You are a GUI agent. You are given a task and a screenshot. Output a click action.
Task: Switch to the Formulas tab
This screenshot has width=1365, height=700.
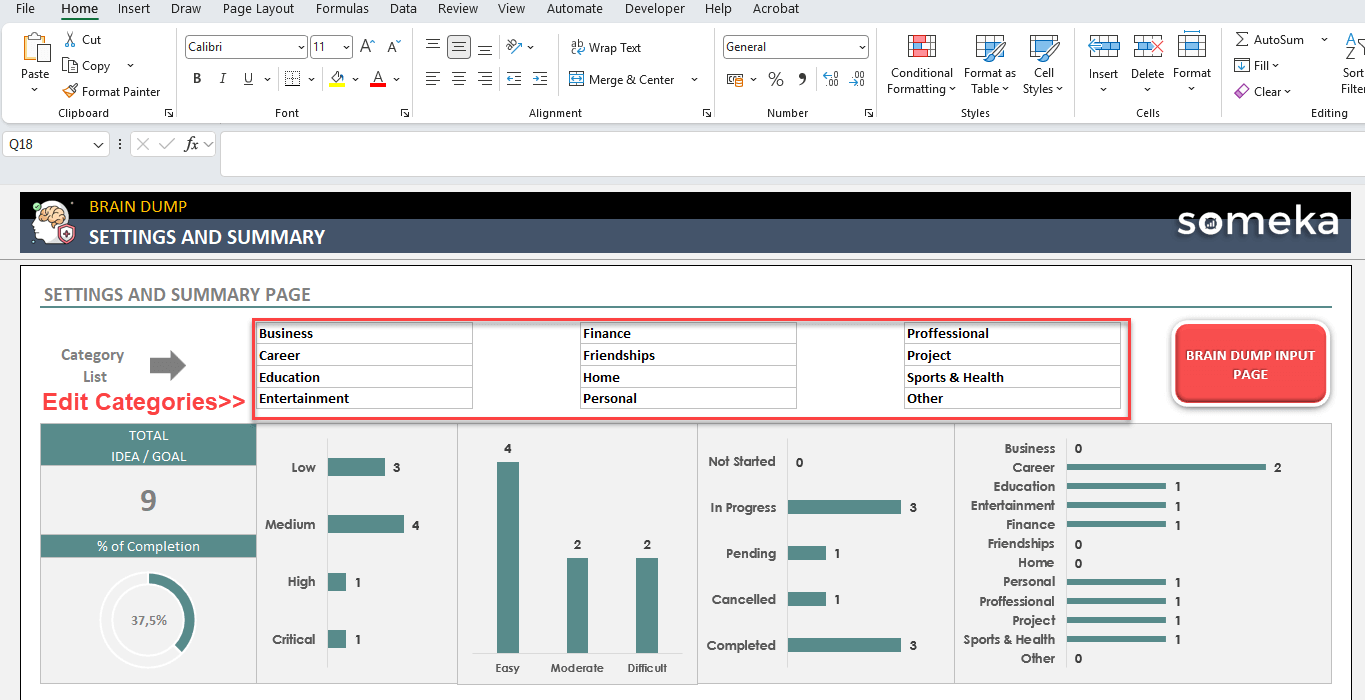342,9
